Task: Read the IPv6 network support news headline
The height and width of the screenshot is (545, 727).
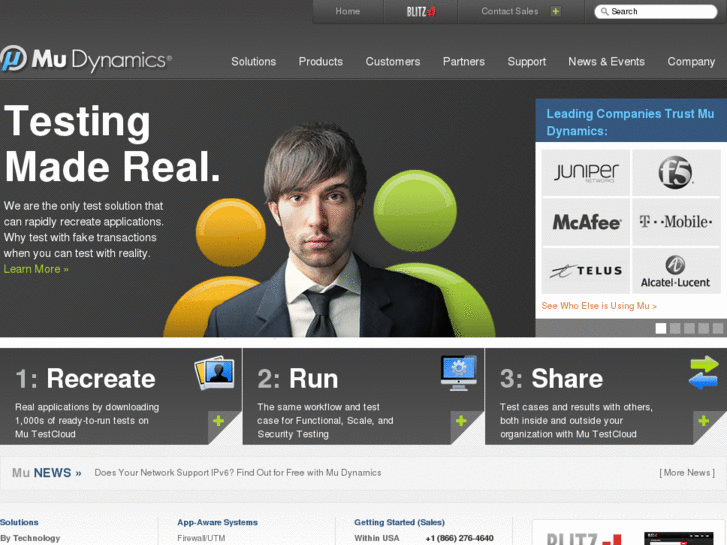Action: click(x=238, y=473)
